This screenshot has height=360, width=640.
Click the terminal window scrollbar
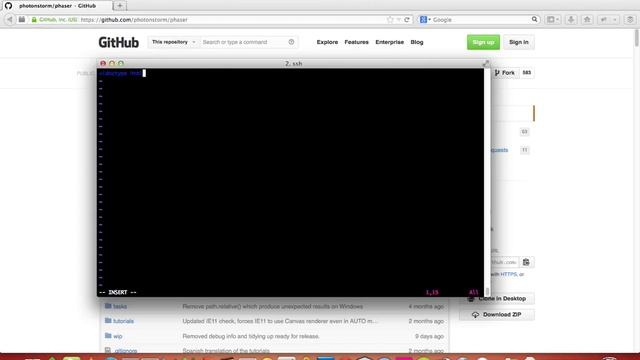tap(487, 291)
